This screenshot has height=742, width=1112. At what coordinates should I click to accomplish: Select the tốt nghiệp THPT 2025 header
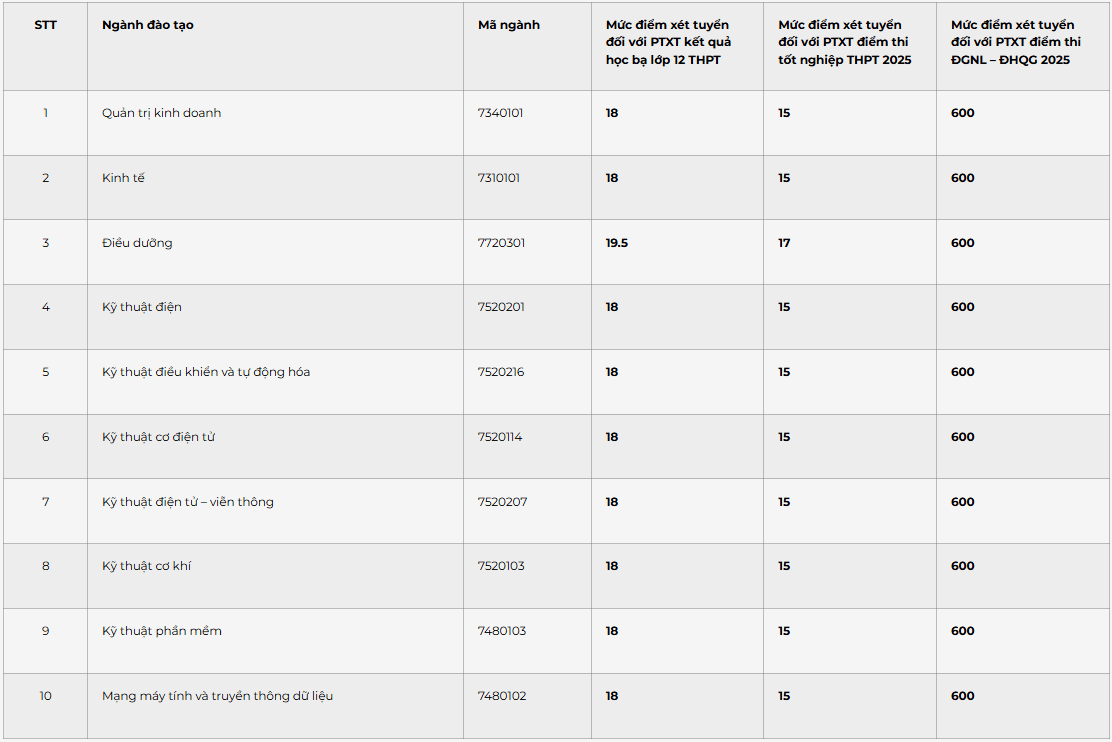click(845, 43)
